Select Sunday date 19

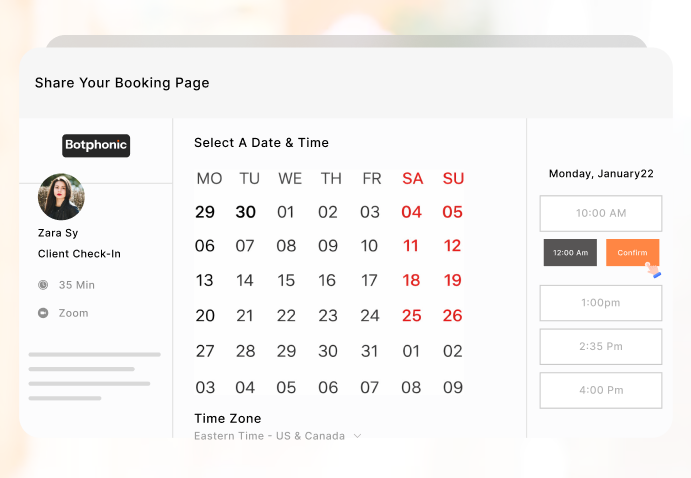click(453, 280)
